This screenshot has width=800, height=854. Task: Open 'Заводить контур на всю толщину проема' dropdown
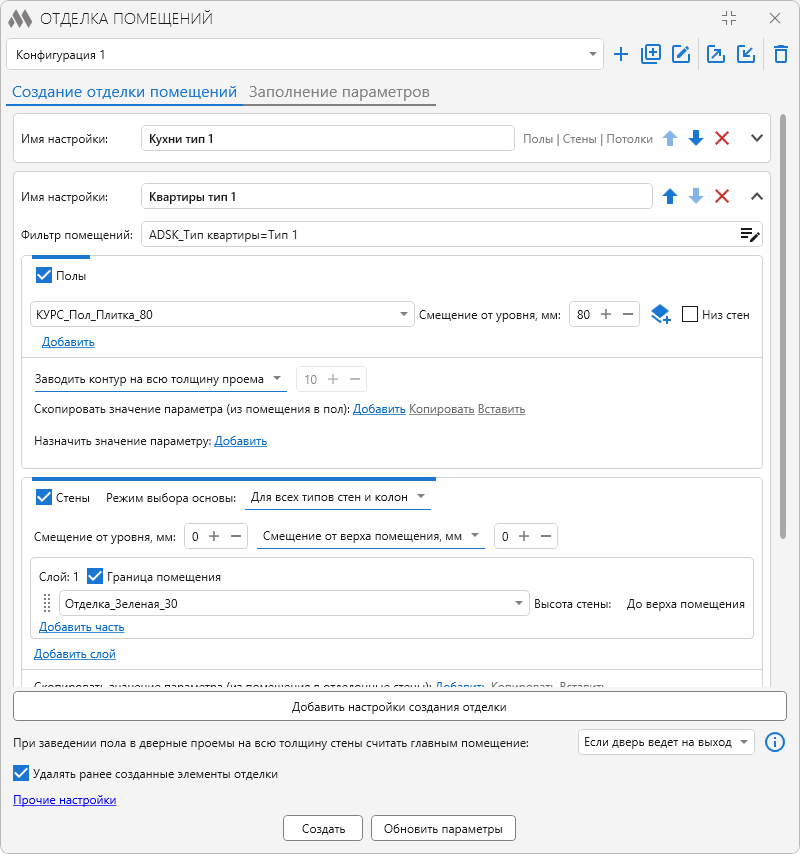[160, 379]
